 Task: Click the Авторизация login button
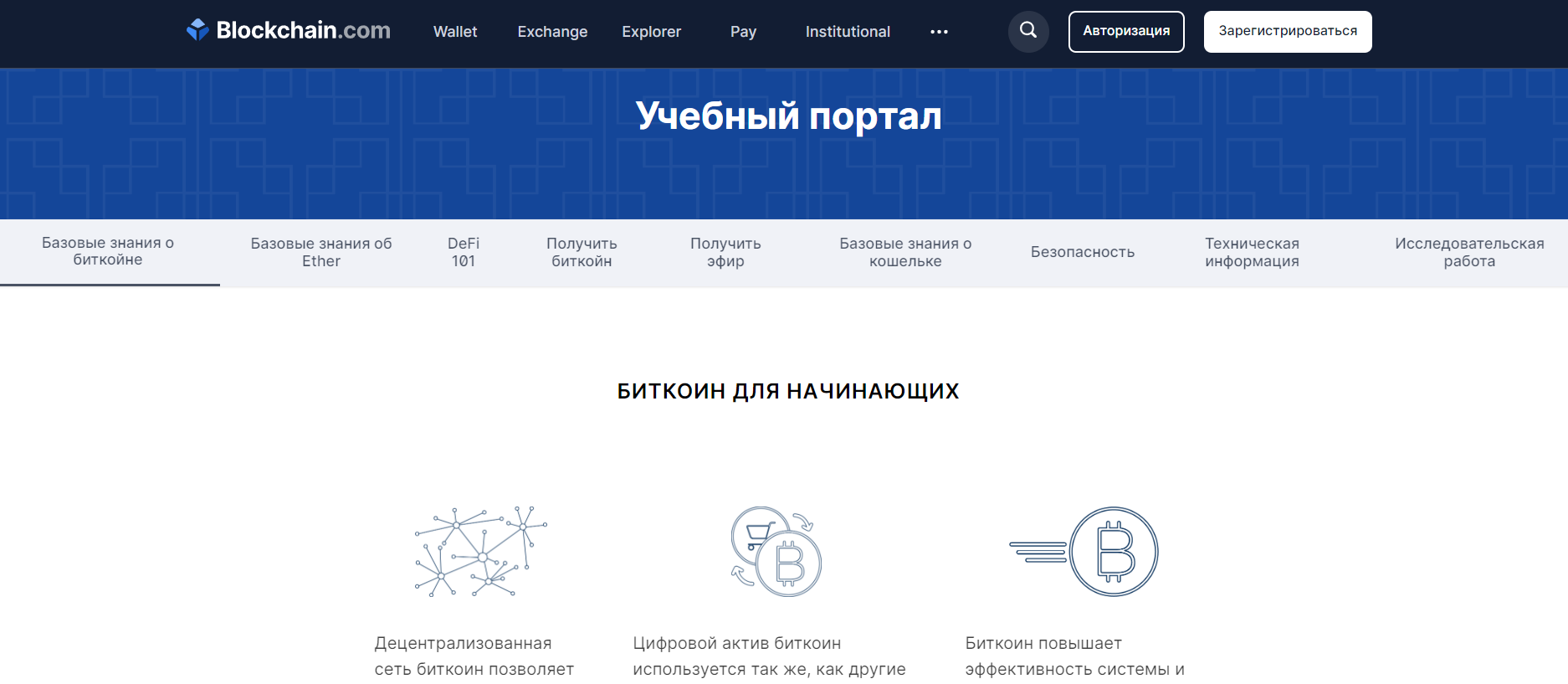[1126, 32]
